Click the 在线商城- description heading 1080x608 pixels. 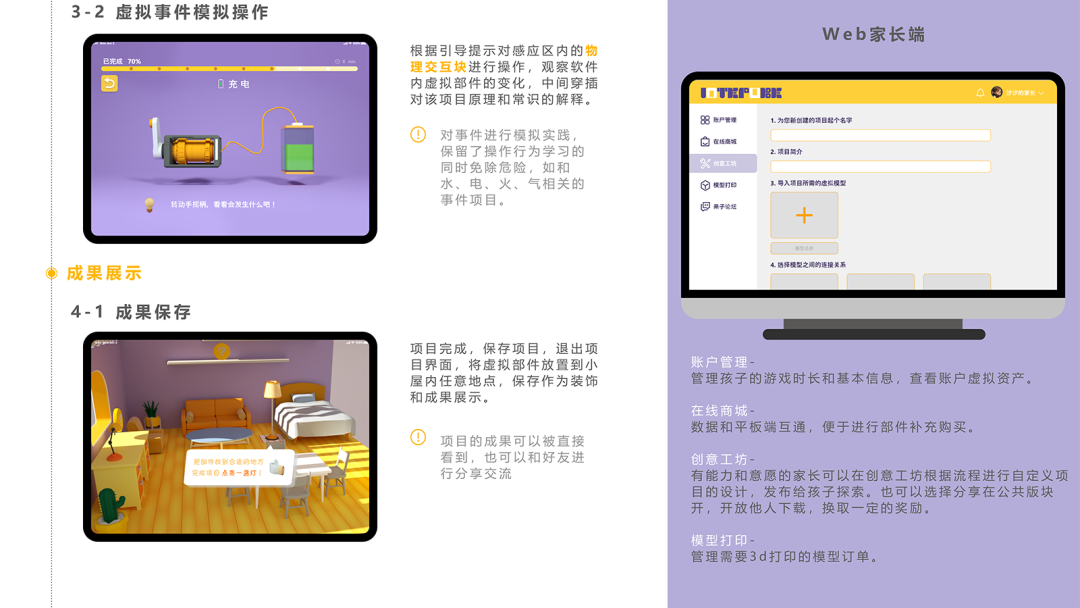pos(723,411)
